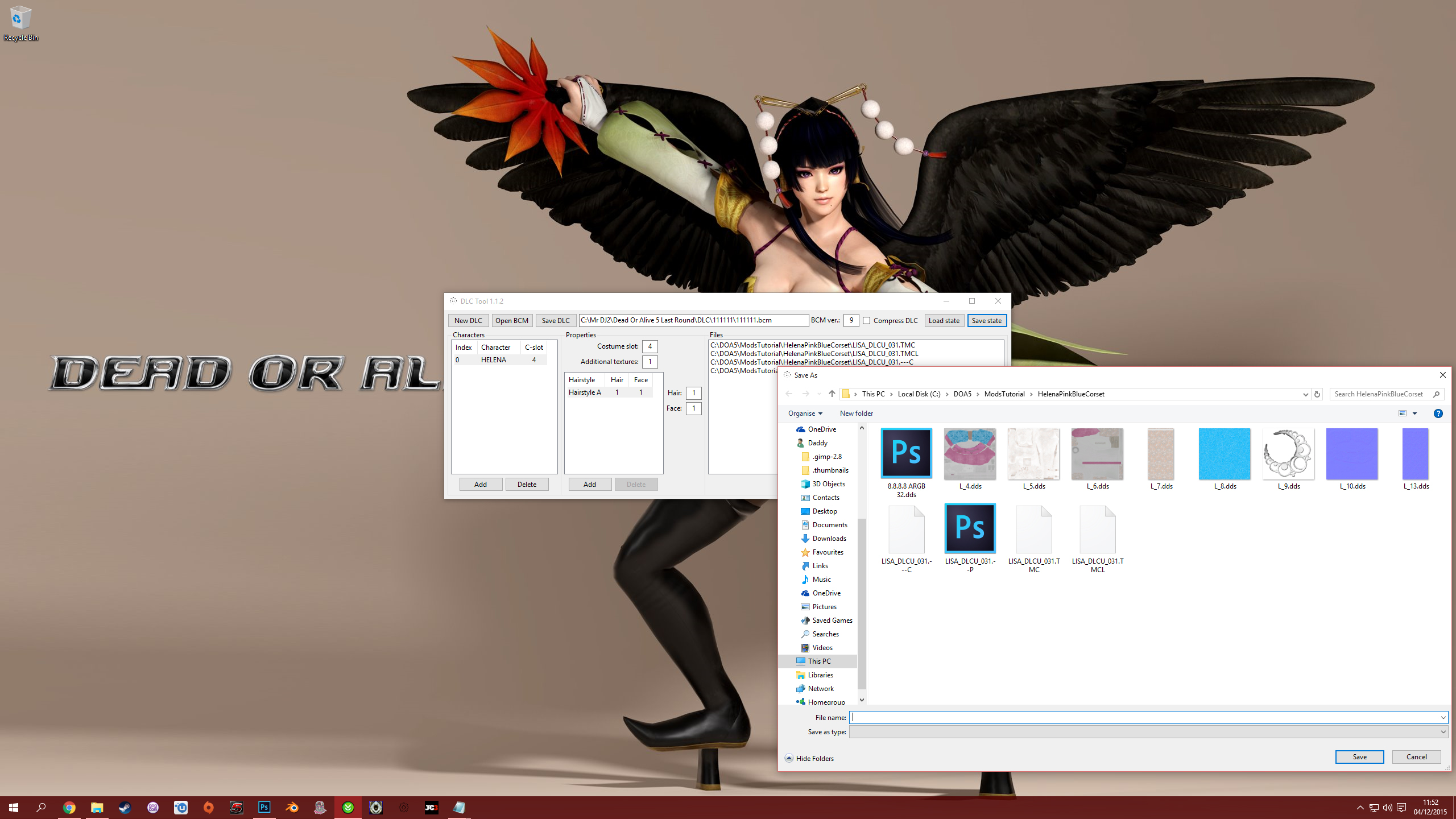
Task: Expand the address bar previous locations dropdown
Action: (1305, 394)
